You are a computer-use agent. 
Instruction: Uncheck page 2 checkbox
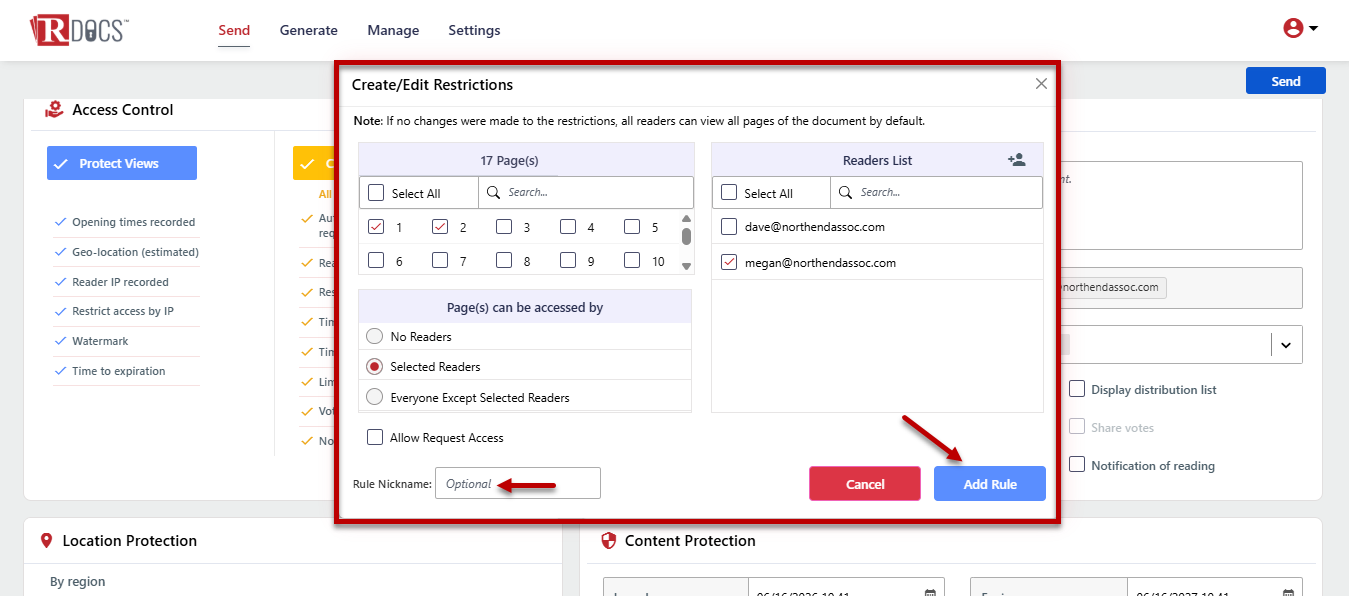click(440, 227)
